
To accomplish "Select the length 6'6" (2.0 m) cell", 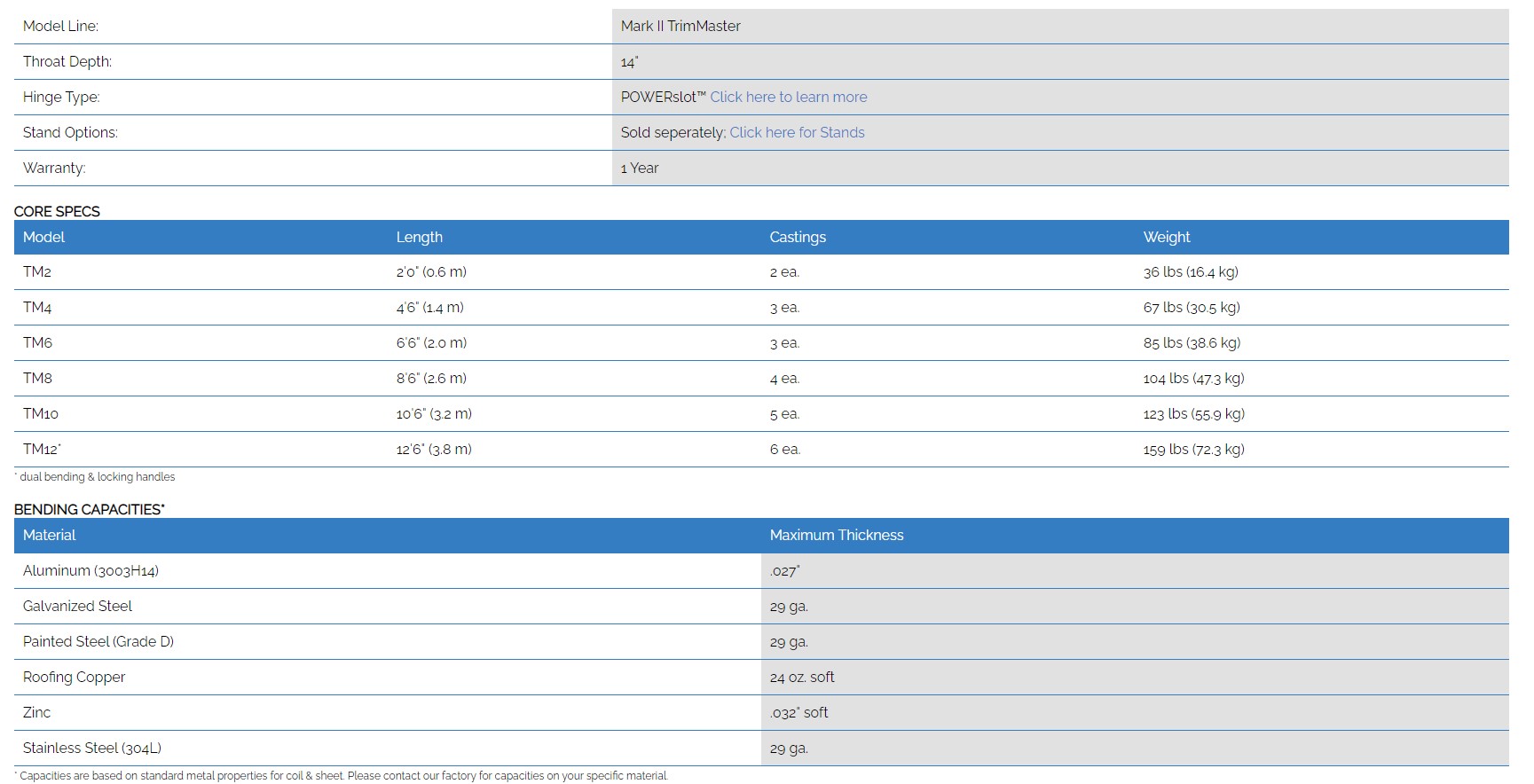I will point(431,342).
